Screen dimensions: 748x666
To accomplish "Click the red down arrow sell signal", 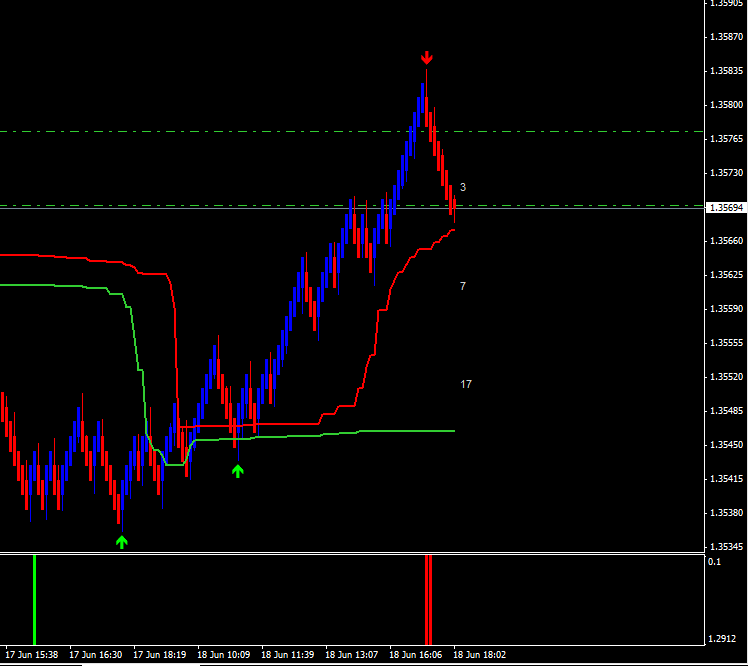I will point(426,58).
